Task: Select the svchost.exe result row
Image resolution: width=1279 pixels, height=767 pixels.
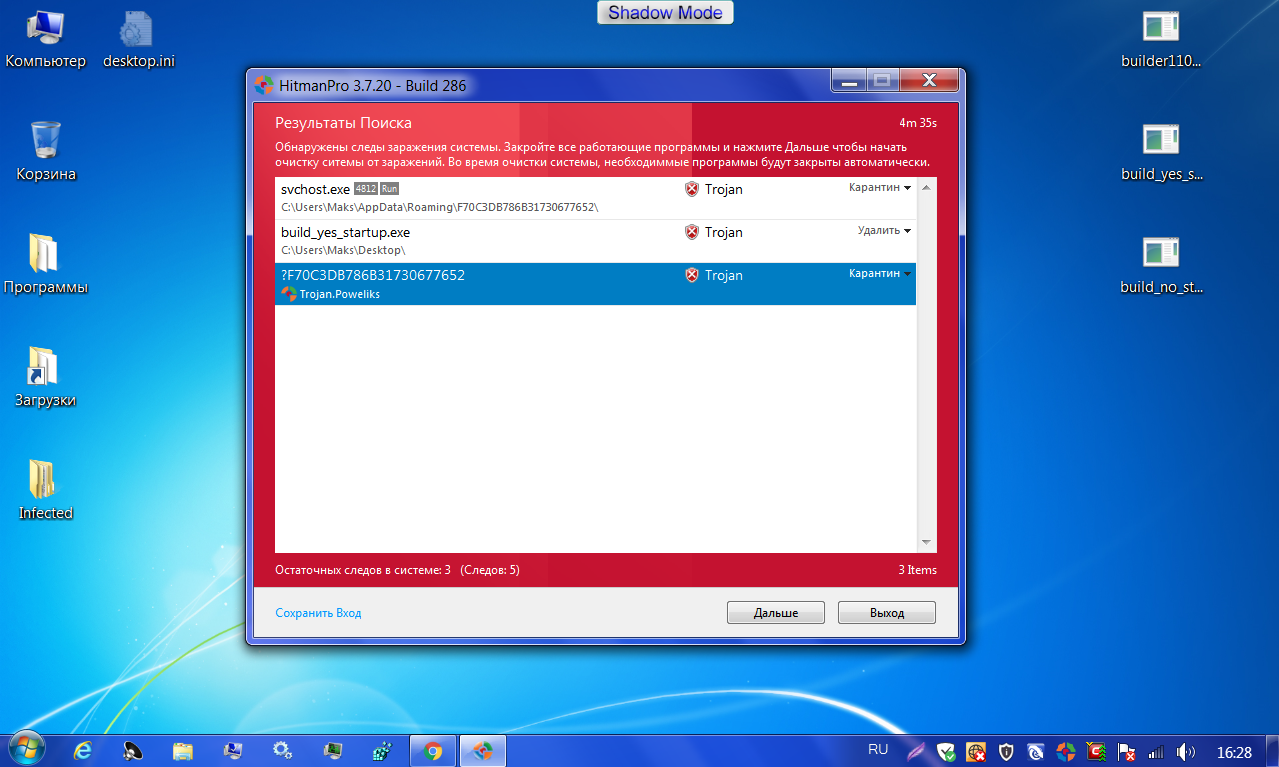Action: (596, 198)
